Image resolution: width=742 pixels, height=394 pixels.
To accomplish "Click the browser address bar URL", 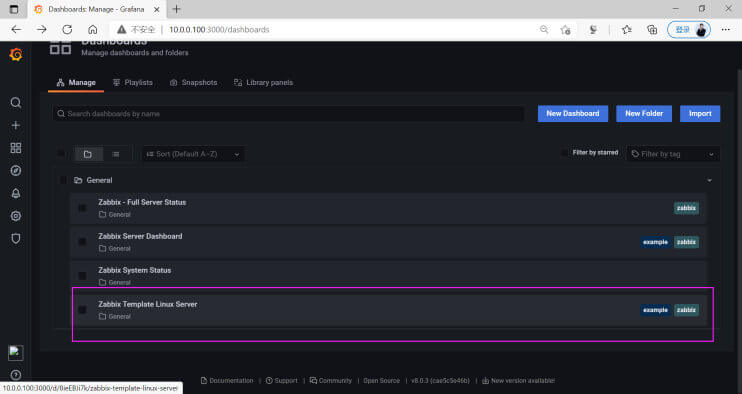I will pos(219,29).
